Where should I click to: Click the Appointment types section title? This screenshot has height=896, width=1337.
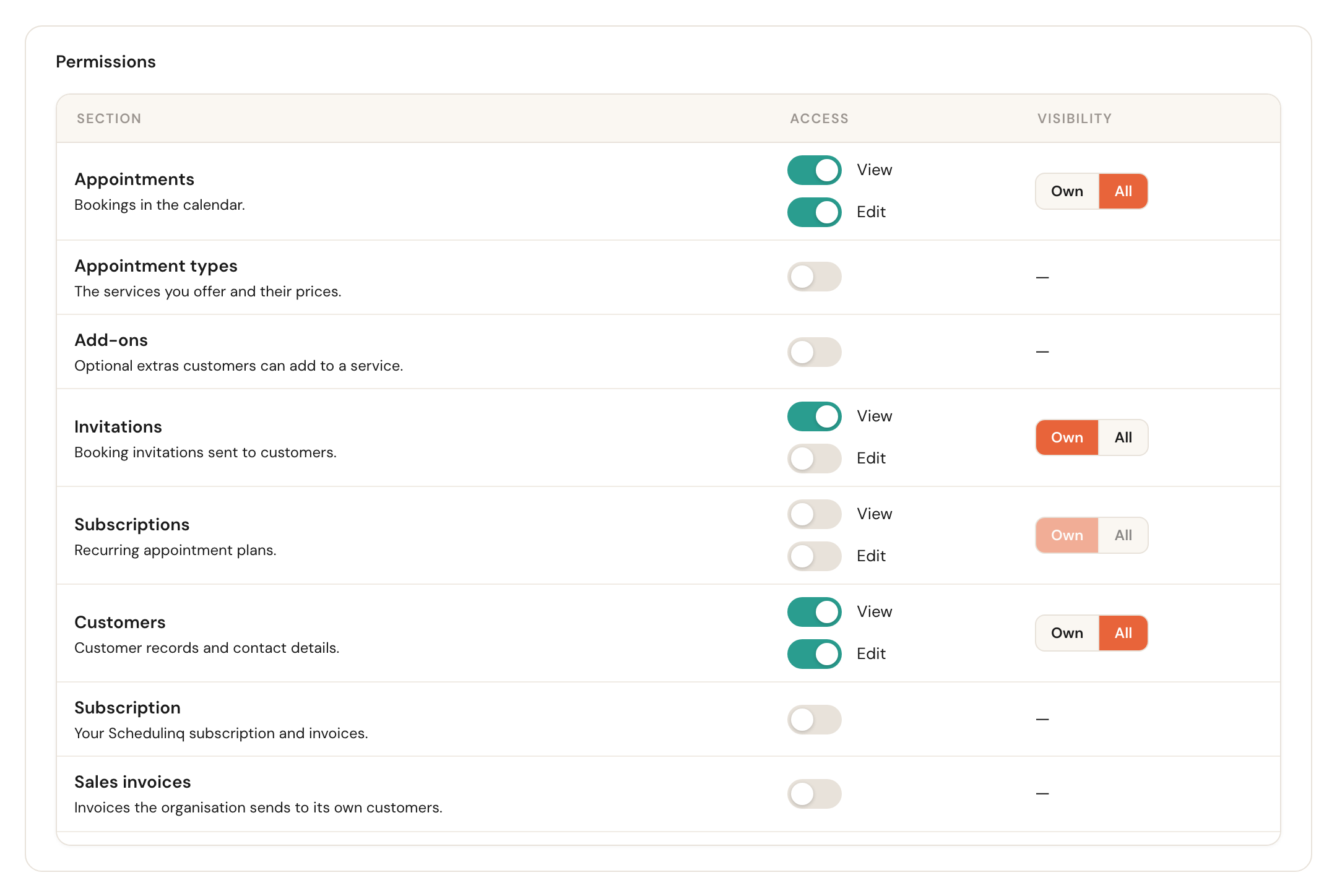point(156,266)
